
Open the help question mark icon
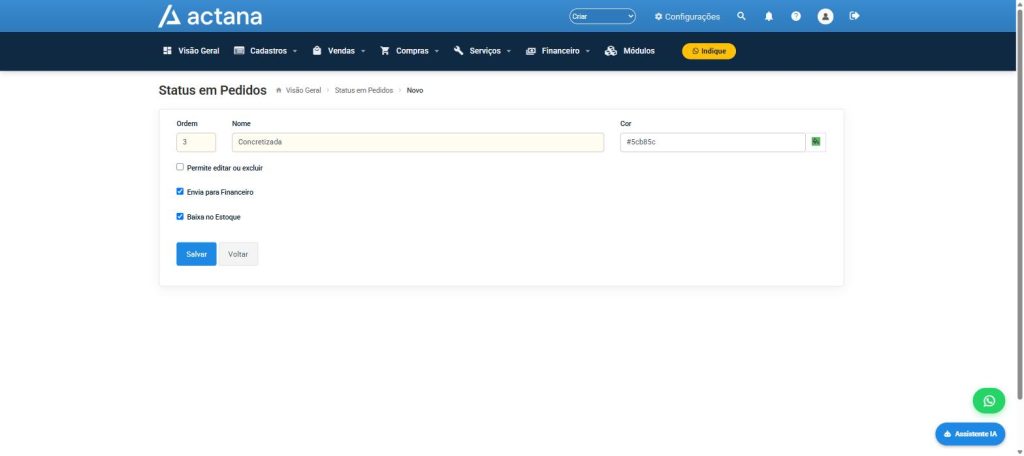click(x=795, y=16)
